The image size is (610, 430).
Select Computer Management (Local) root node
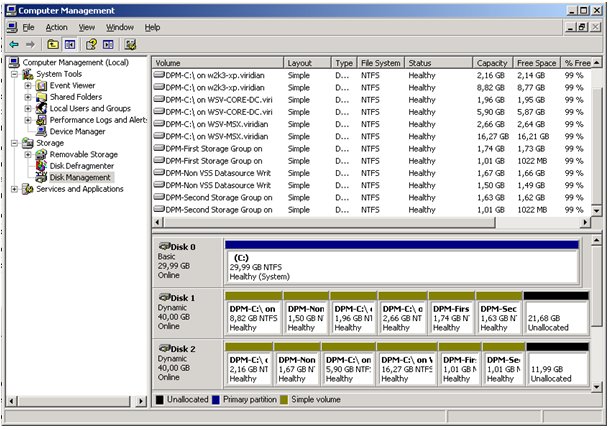tap(75, 62)
